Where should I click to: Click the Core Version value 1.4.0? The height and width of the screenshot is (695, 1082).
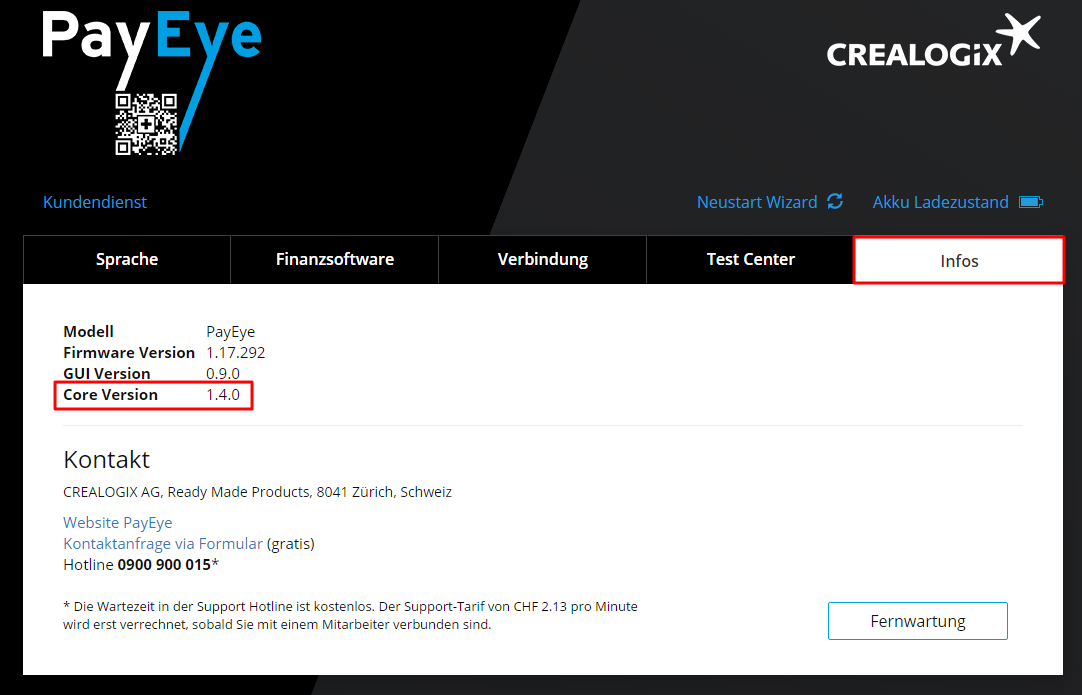223,395
